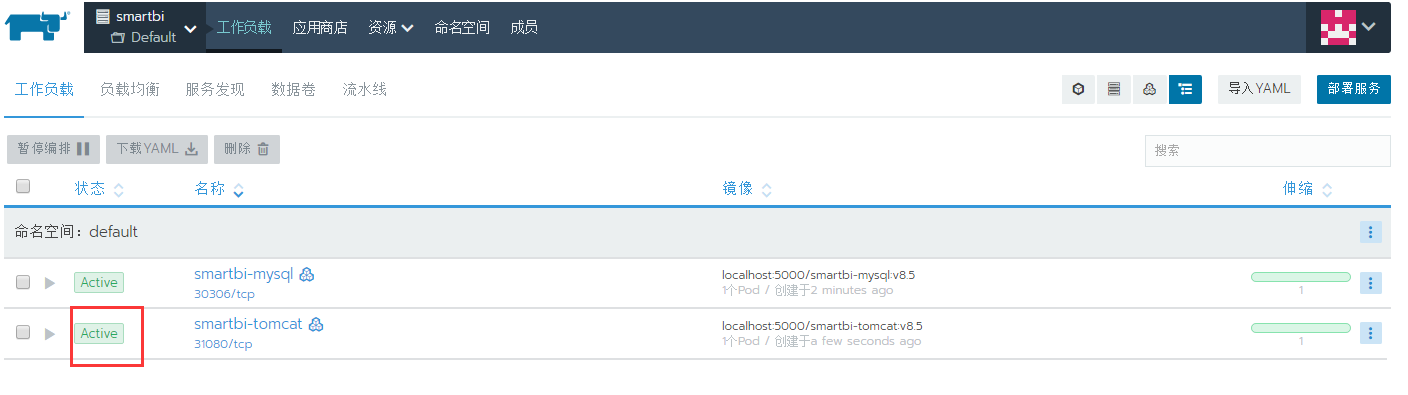
Task: Click the Active status of smartbi-mysql
Action: pyautogui.click(x=99, y=282)
